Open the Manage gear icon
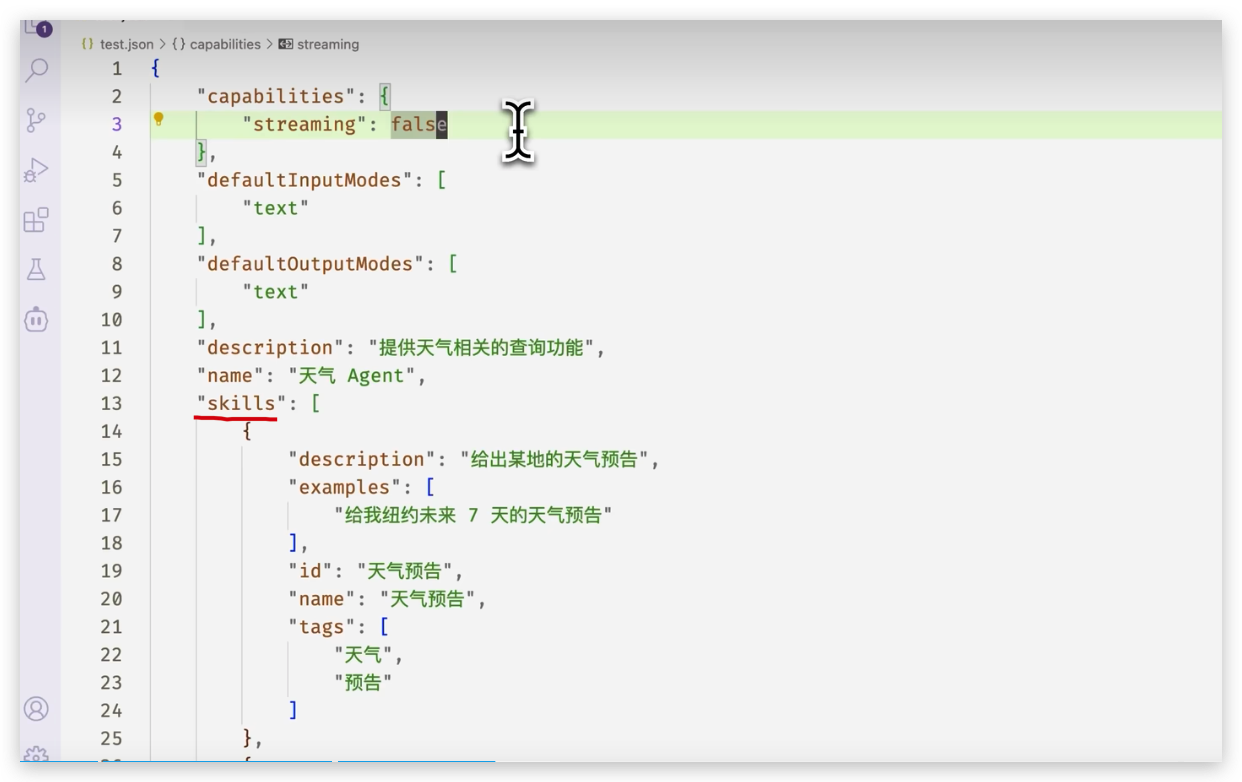 pos(37,753)
